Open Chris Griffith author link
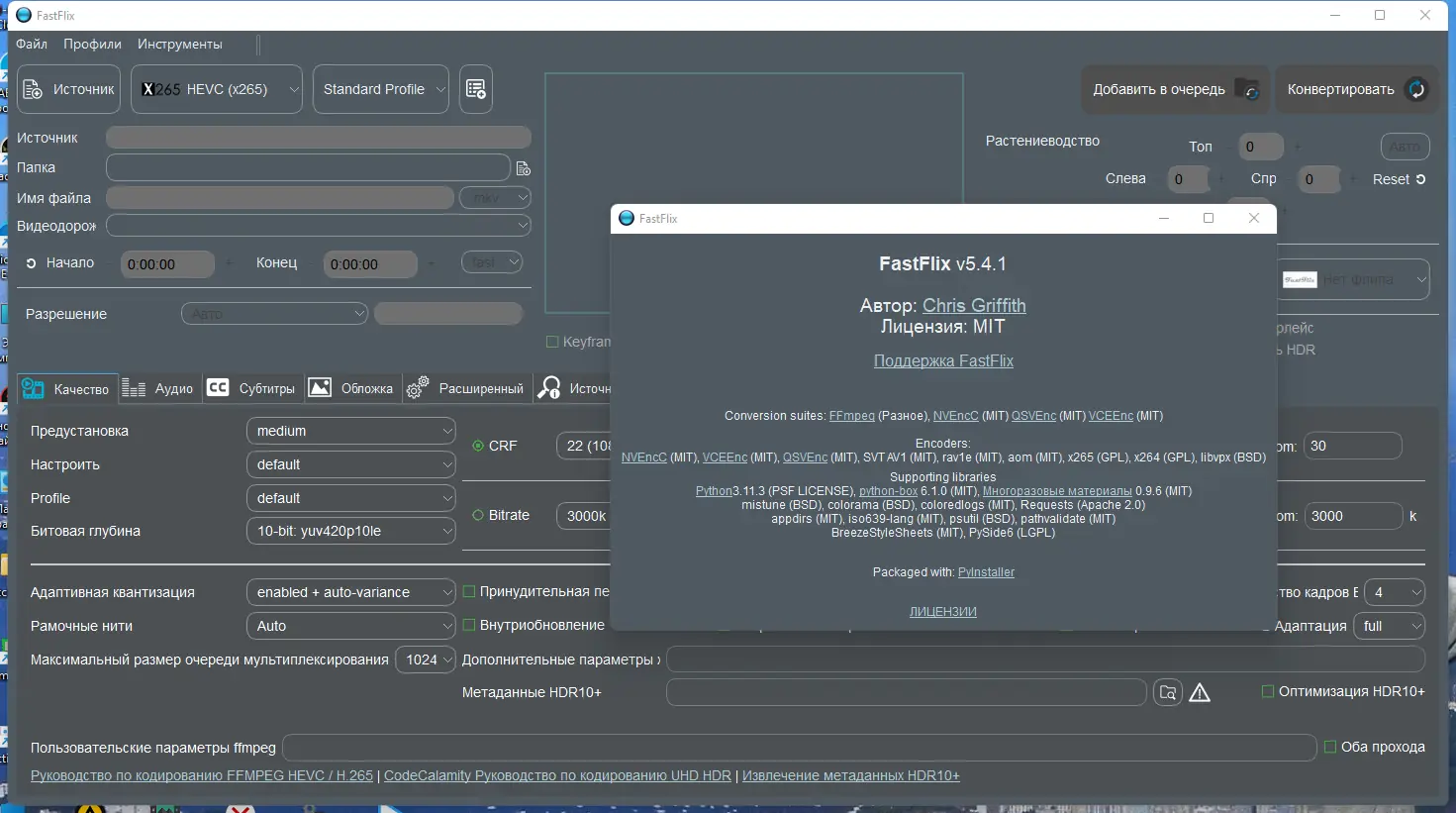The width and height of the screenshot is (1456, 813). tap(974, 305)
